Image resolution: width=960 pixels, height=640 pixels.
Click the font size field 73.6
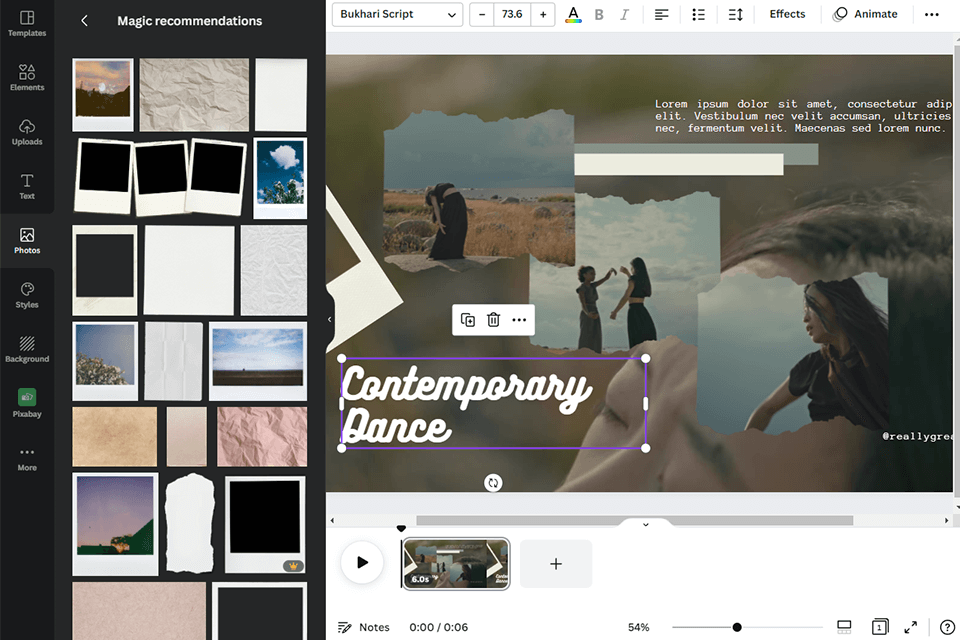pyautogui.click(x=512, y=14)
